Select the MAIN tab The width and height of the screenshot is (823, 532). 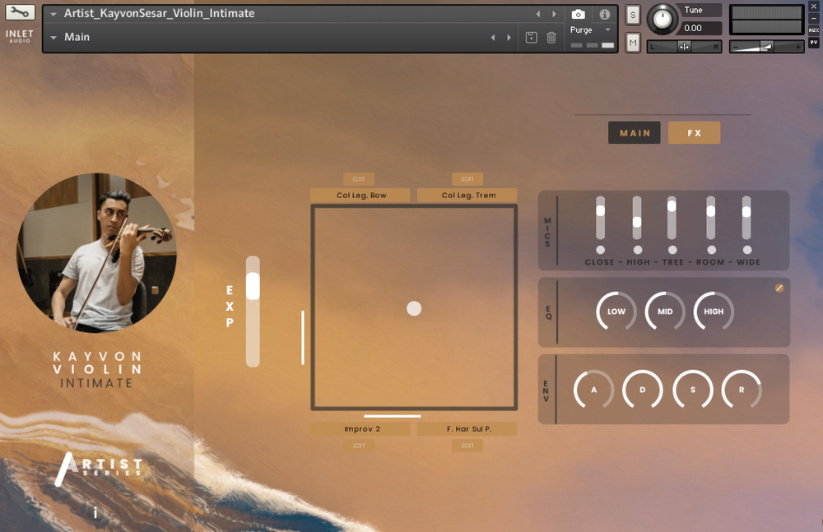pos(634,133)
